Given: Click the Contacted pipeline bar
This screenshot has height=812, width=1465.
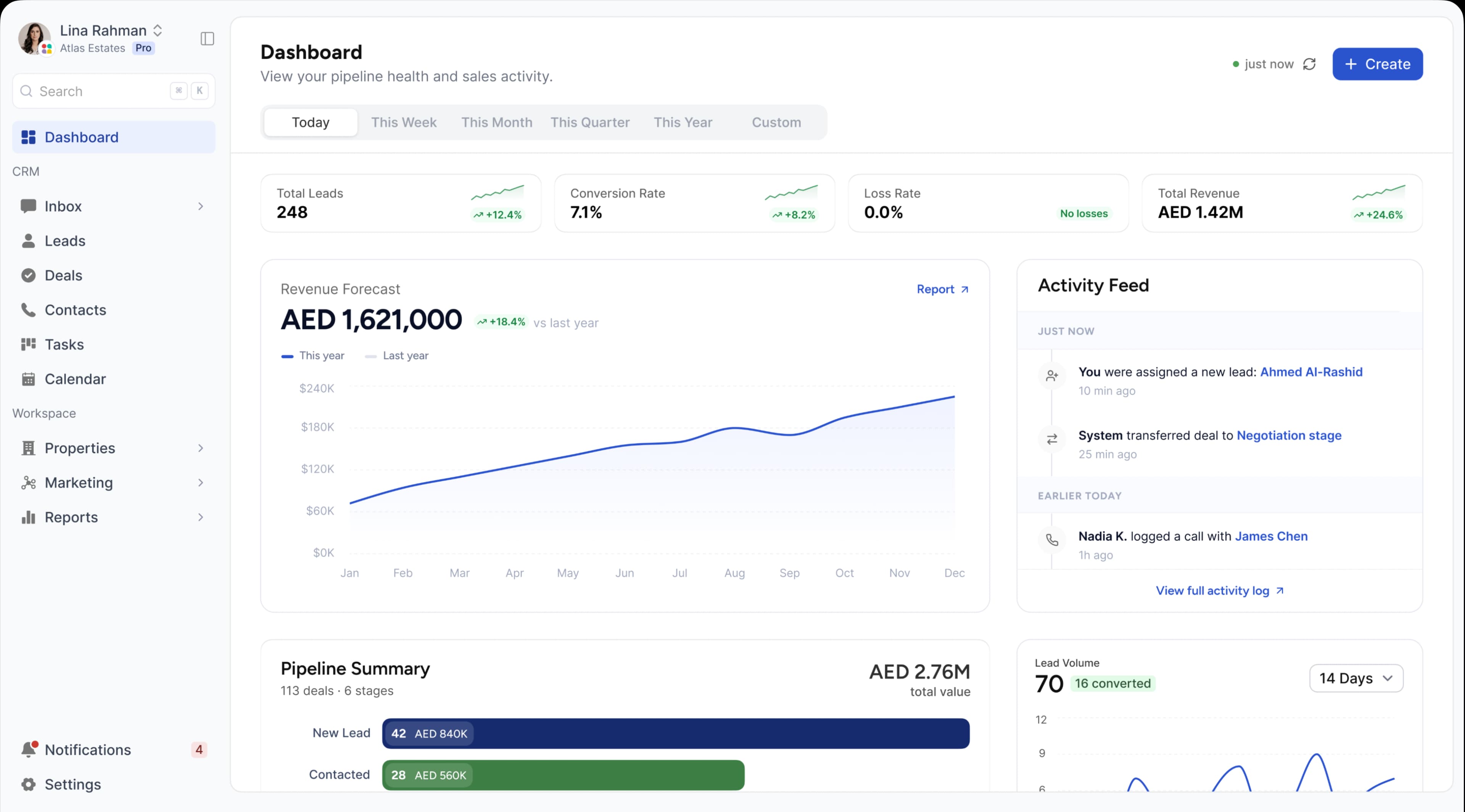Looking at the screenshot, I should (x=563, y=775).
